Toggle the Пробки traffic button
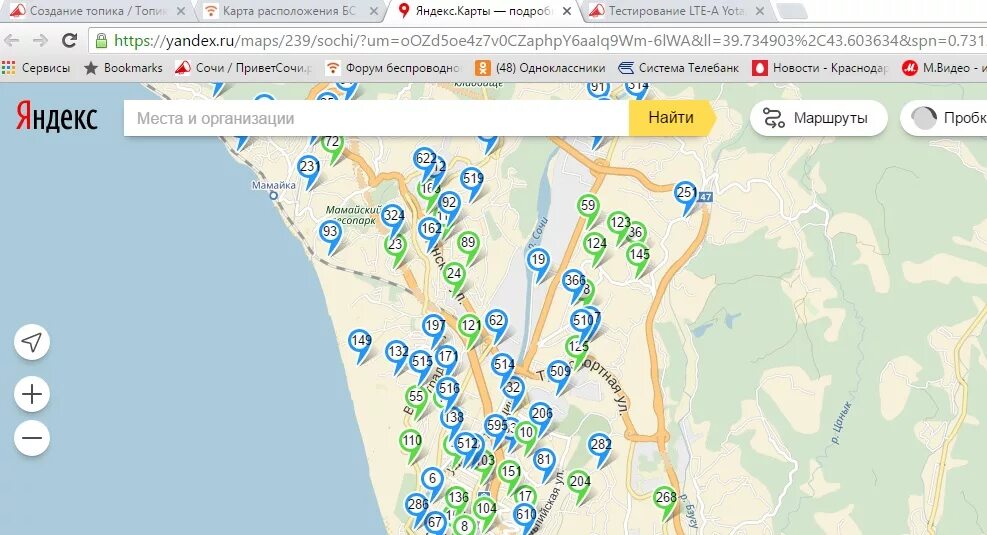 point(944,118)
